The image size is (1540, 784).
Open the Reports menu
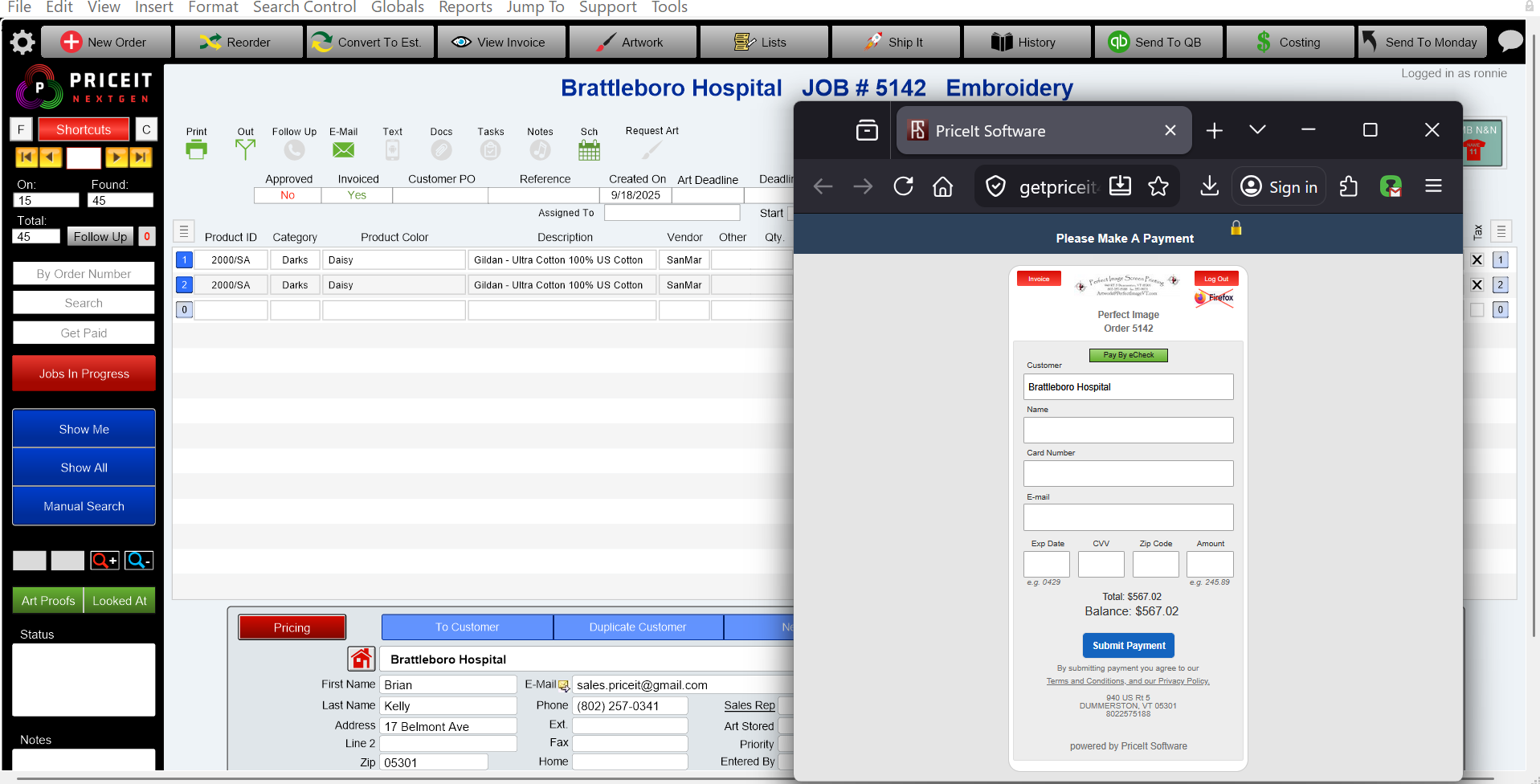pos(465,8)
